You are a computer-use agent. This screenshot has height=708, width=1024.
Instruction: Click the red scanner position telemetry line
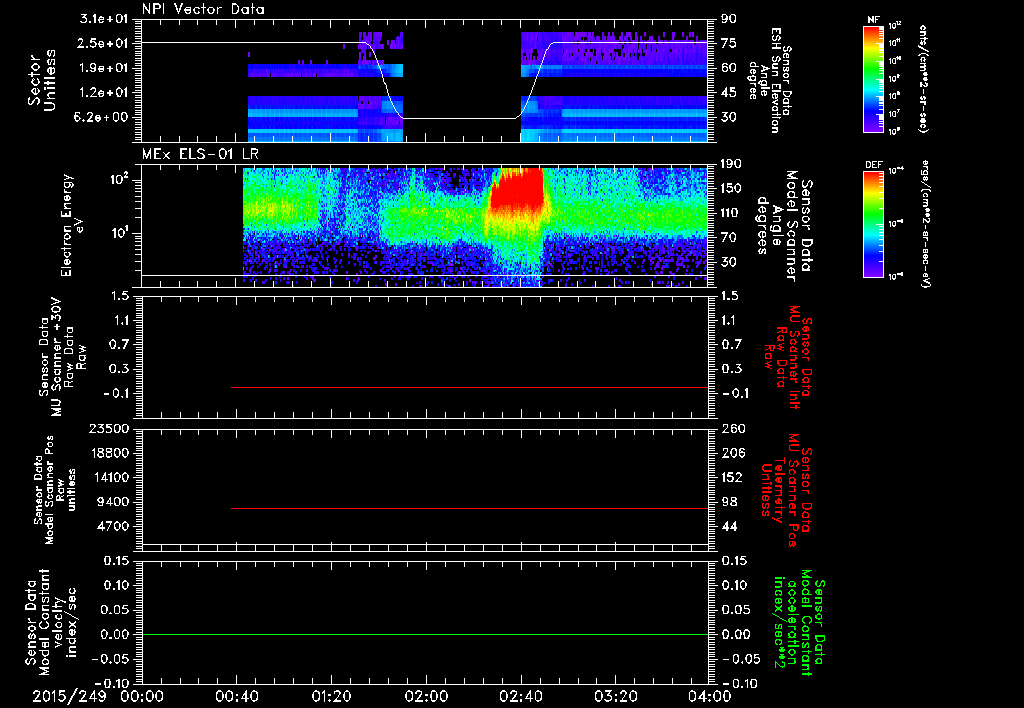470,508
